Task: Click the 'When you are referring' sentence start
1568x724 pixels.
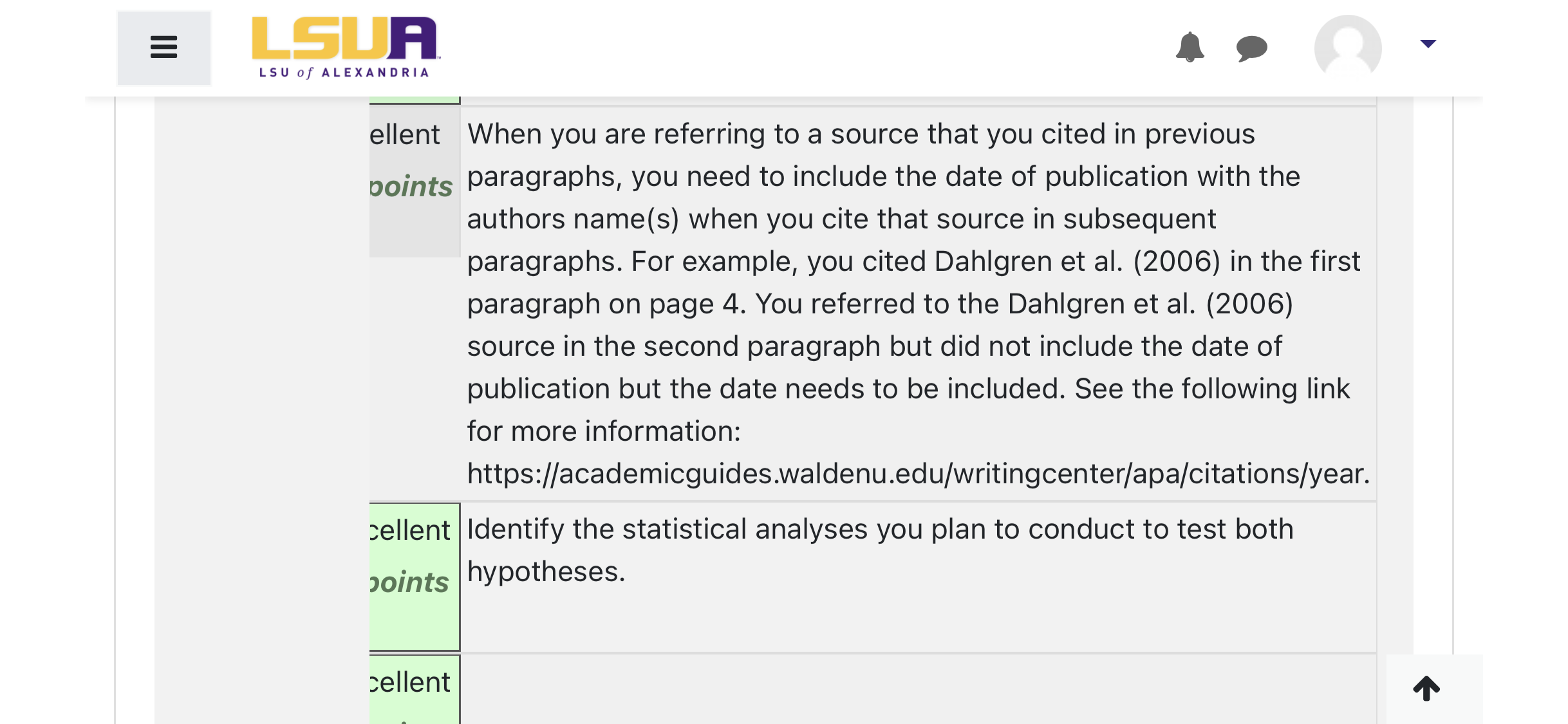Action: pos(618,134)
